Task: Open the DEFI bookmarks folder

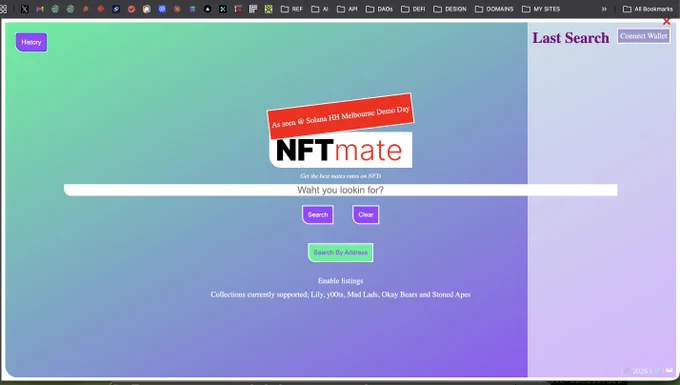Action: coord(413,9)
